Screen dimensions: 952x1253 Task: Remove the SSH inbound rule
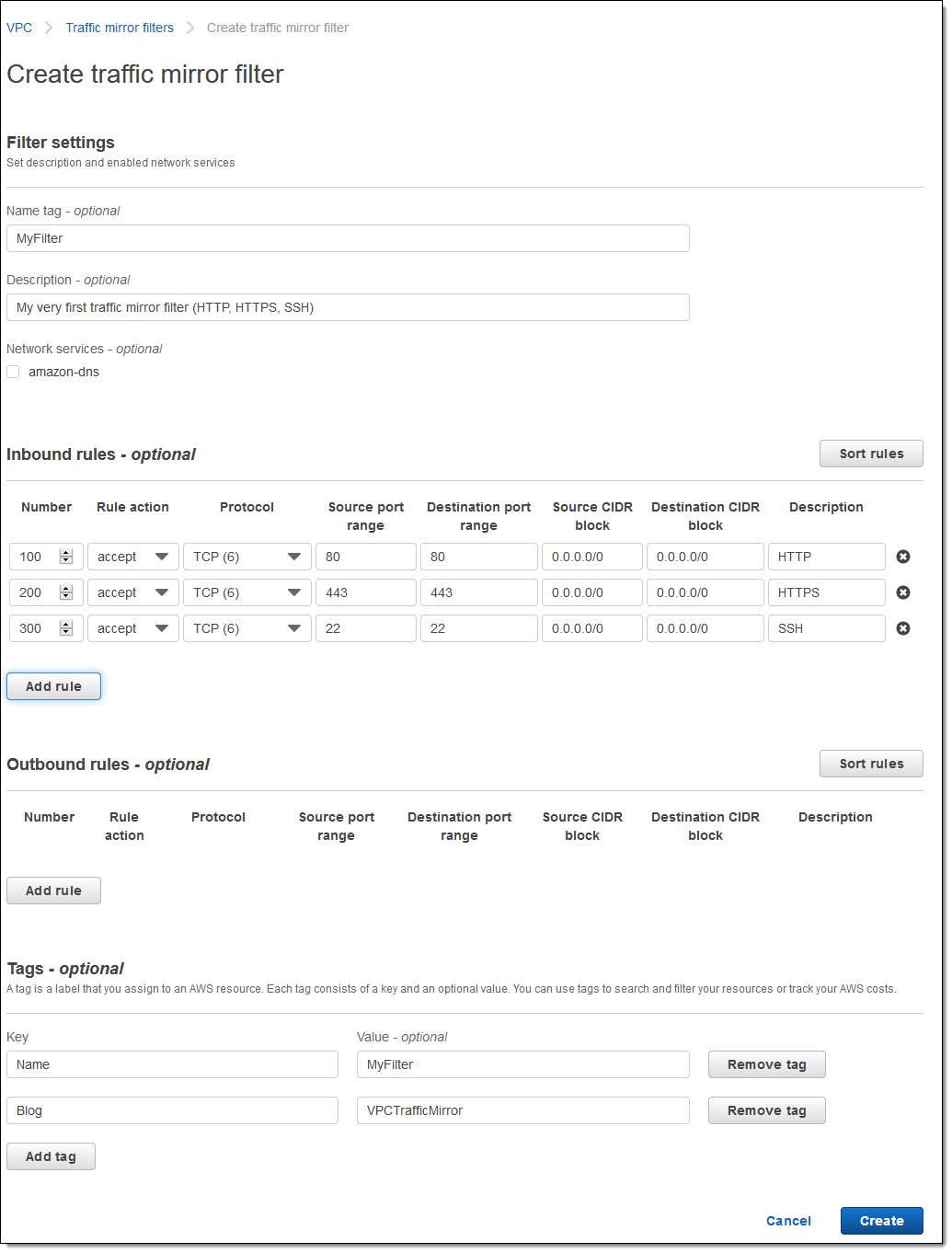pyautogui.click(x=902, y=628)
